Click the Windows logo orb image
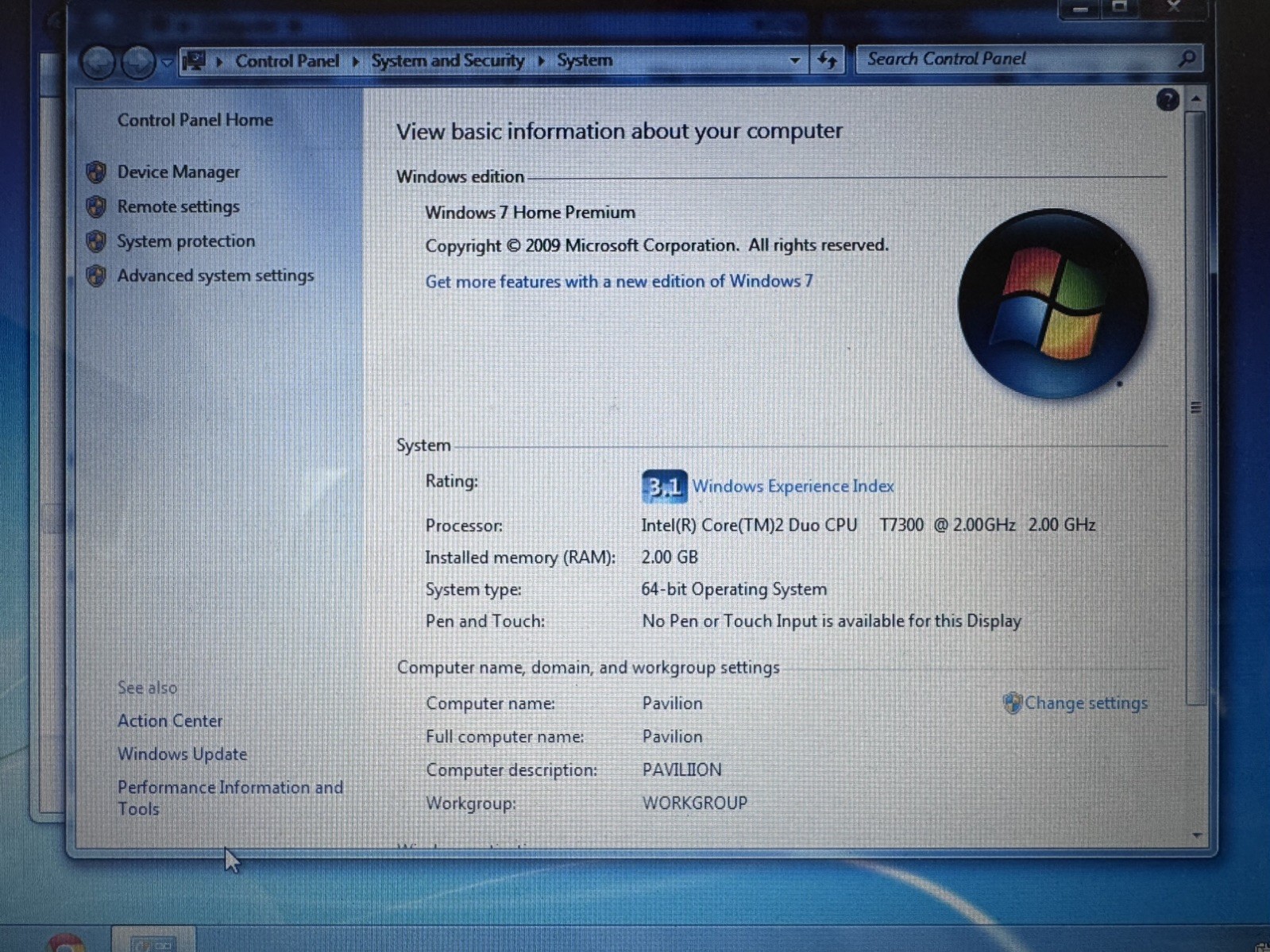 coord(1053,304)
